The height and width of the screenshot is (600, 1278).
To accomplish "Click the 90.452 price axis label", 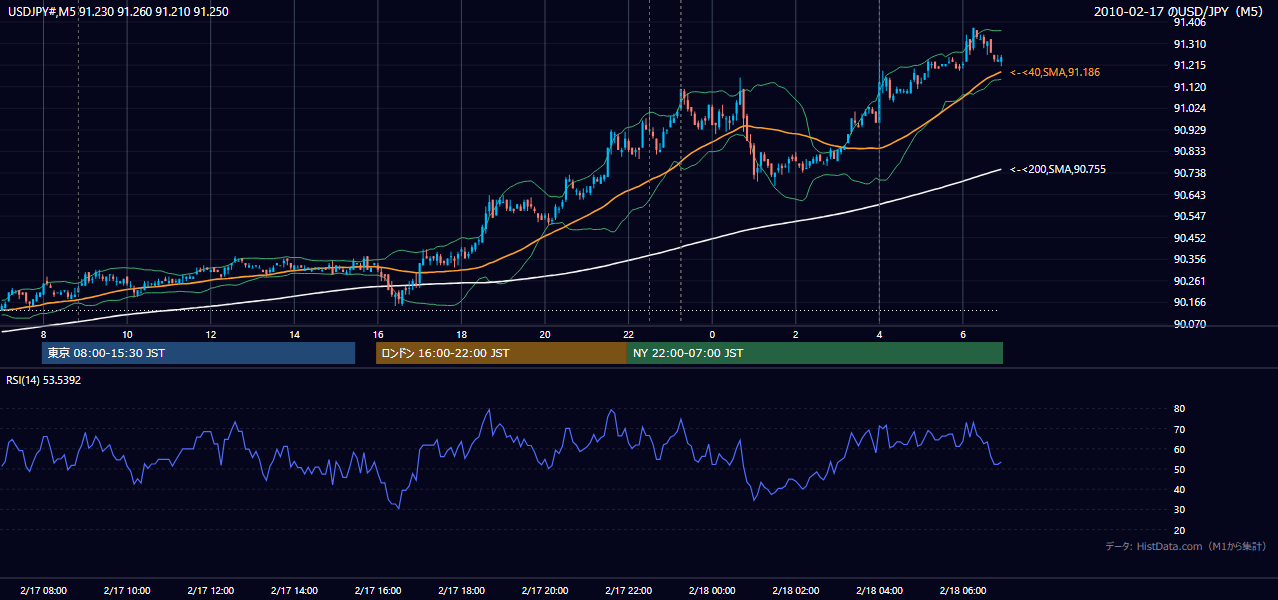I will (x=1190, y=238).
